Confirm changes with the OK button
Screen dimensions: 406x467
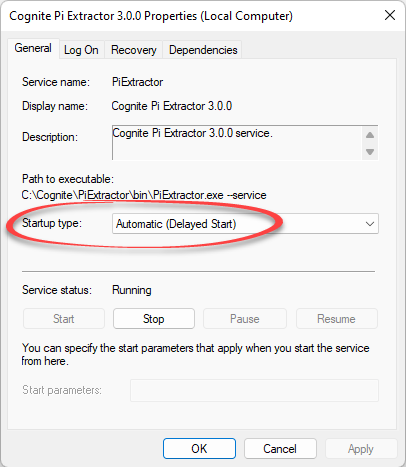click(x=199, y=449)
